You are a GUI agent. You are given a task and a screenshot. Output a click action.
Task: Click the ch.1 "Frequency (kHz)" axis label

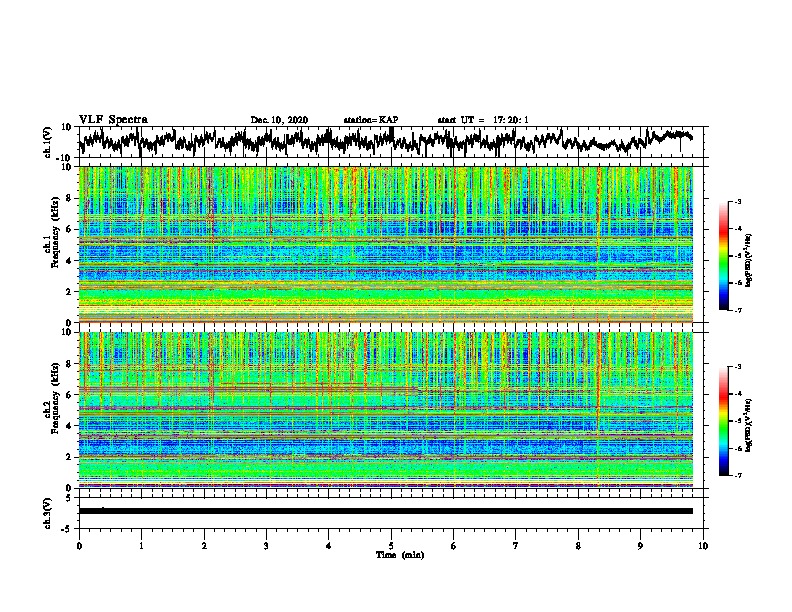[x=55, y=232]
